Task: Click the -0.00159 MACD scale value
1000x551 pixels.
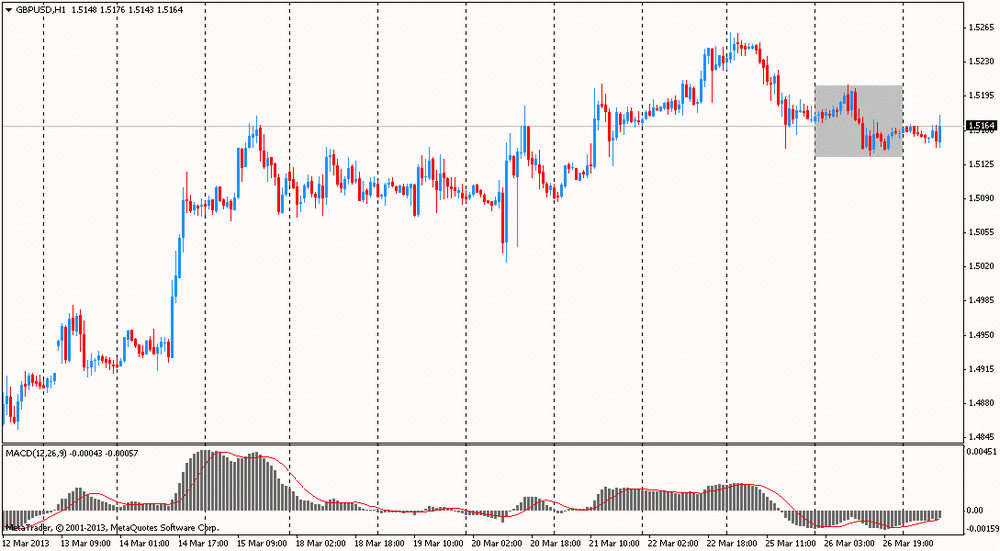Action: point(982,528)
